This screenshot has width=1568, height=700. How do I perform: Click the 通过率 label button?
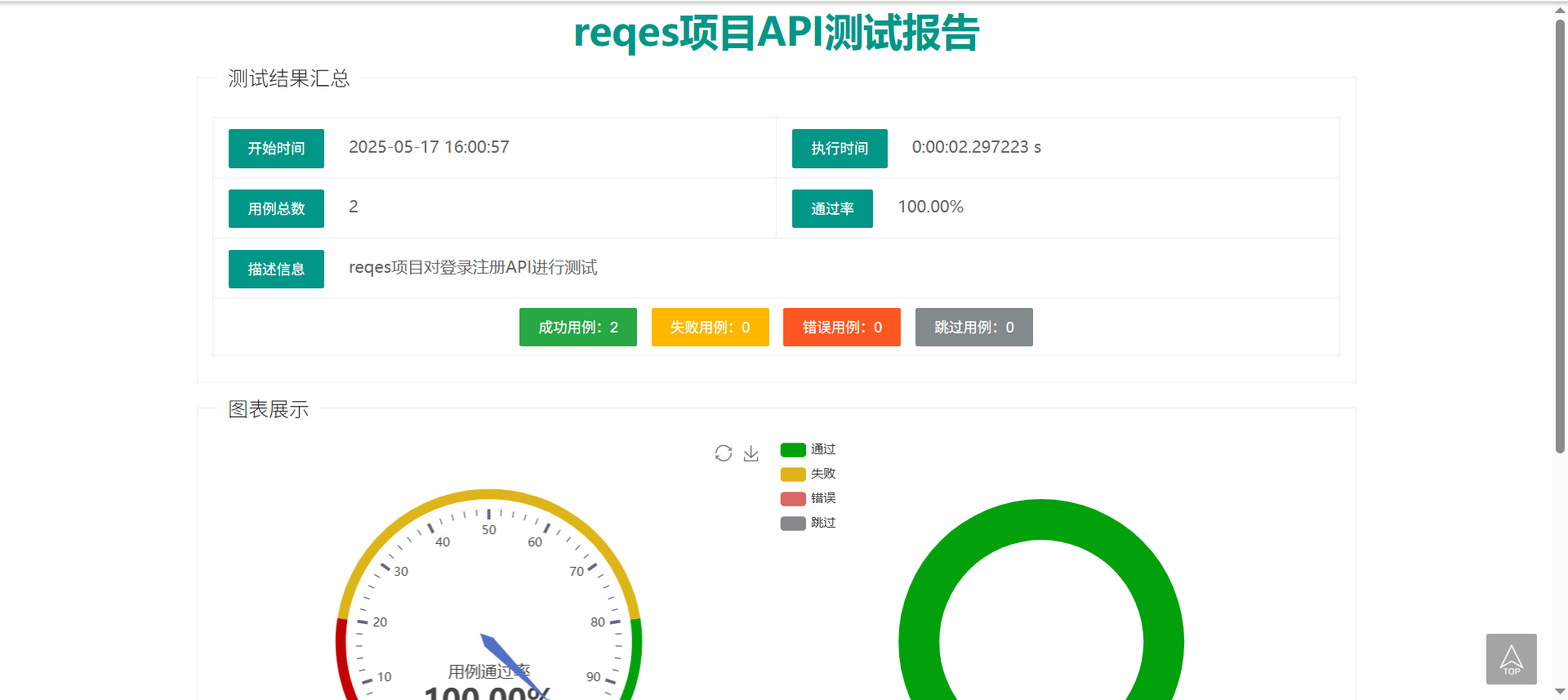click(x=832, y=209)
